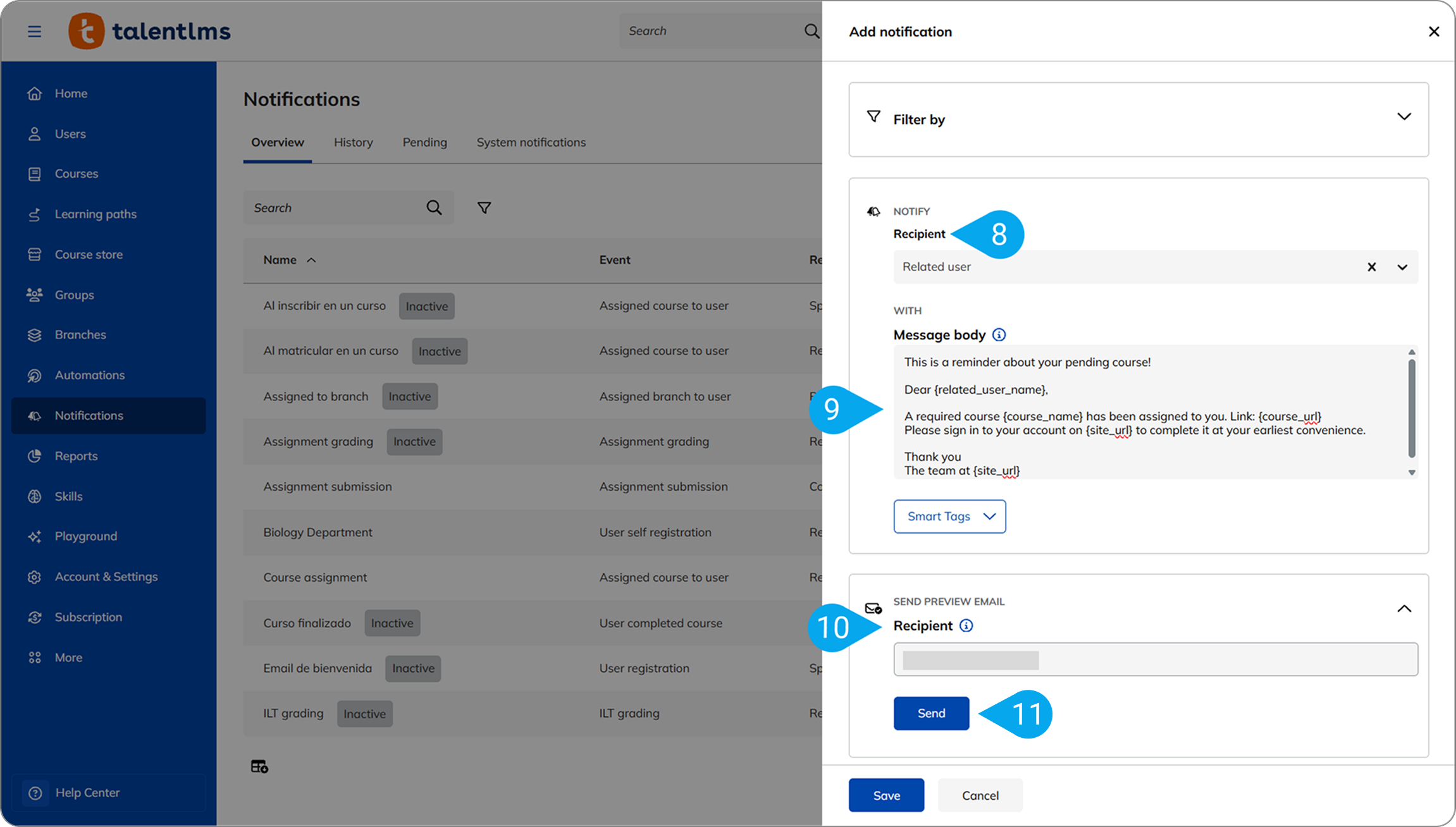Click the Groups sidebar icon
The width and height of the screenshot is (1456, 827).
[x=34, y=295]
